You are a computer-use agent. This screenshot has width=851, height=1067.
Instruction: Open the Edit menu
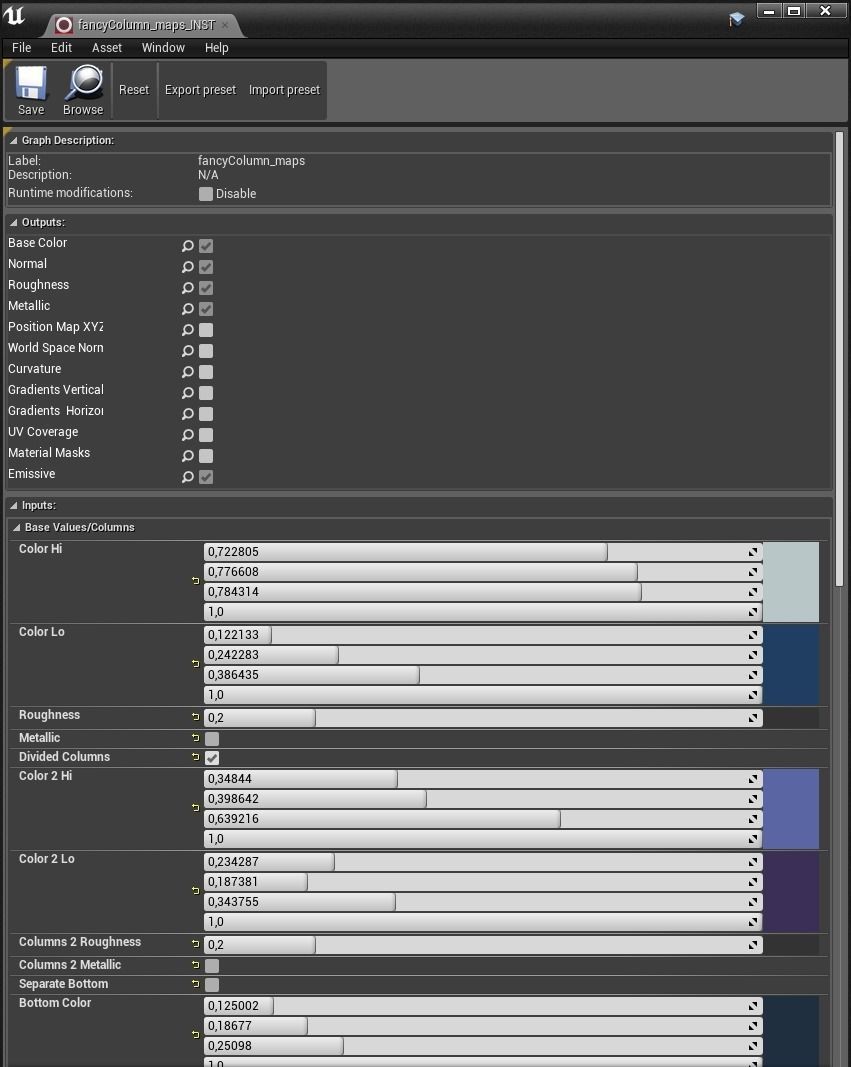(61, 48)
